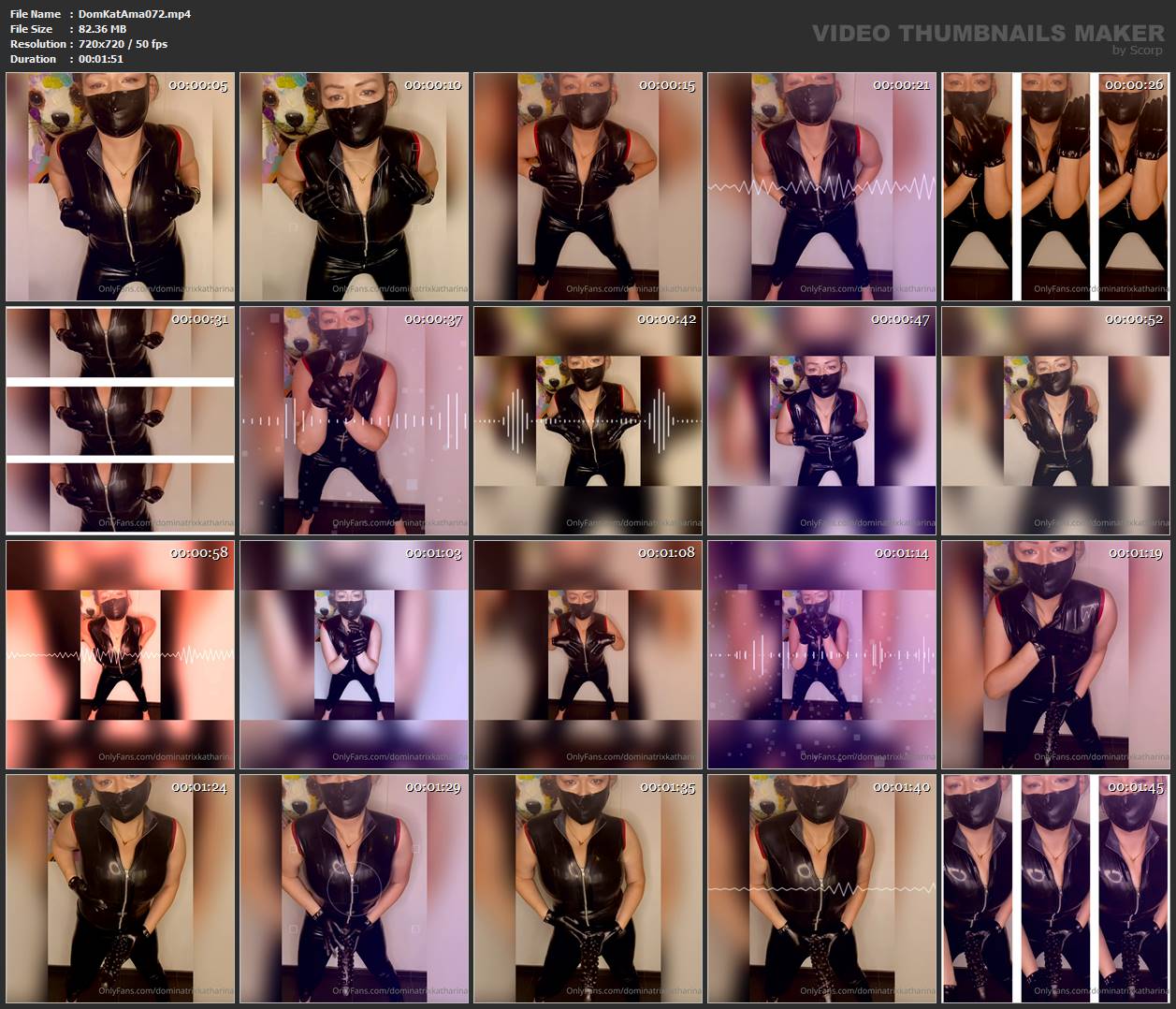Open the thumbnail stamped 00:00:26
1176x1009 pixels.
1055,187
